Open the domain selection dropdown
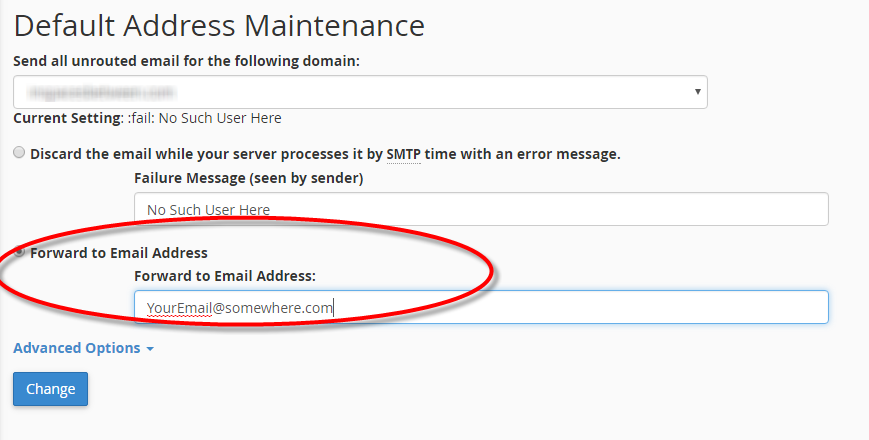Screen dimensions: 869x440 [x=360, y=92]
